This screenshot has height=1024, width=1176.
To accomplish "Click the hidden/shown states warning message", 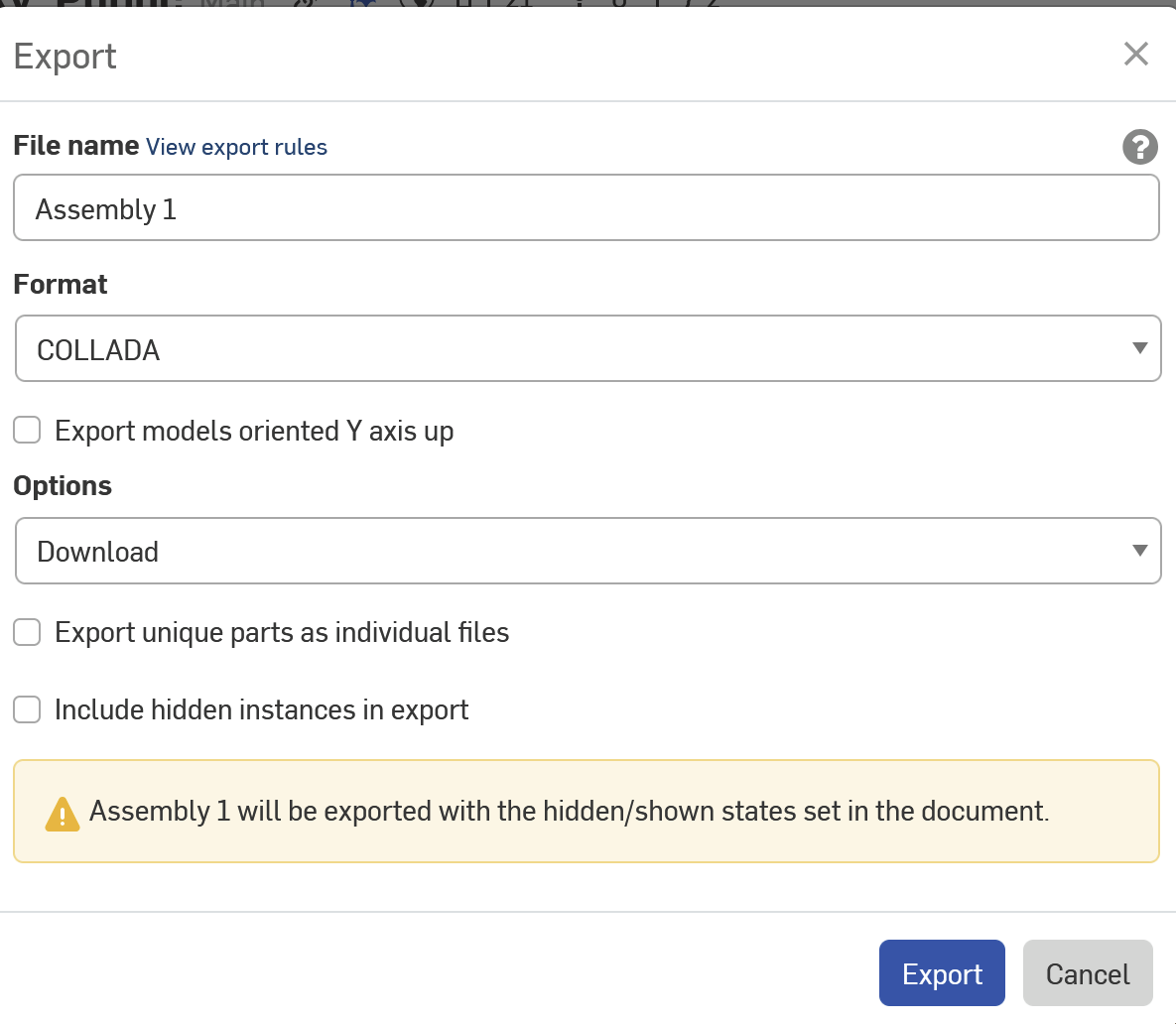I will click(569, 812).
